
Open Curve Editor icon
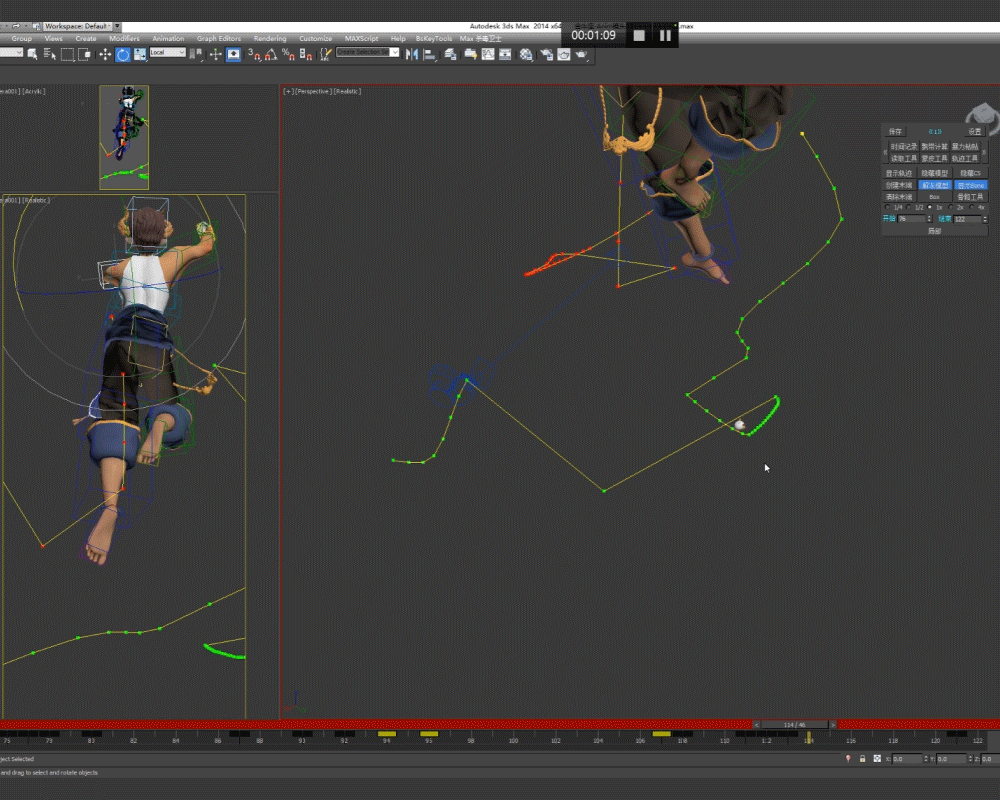pyautogui.click(x=488, y=55)
